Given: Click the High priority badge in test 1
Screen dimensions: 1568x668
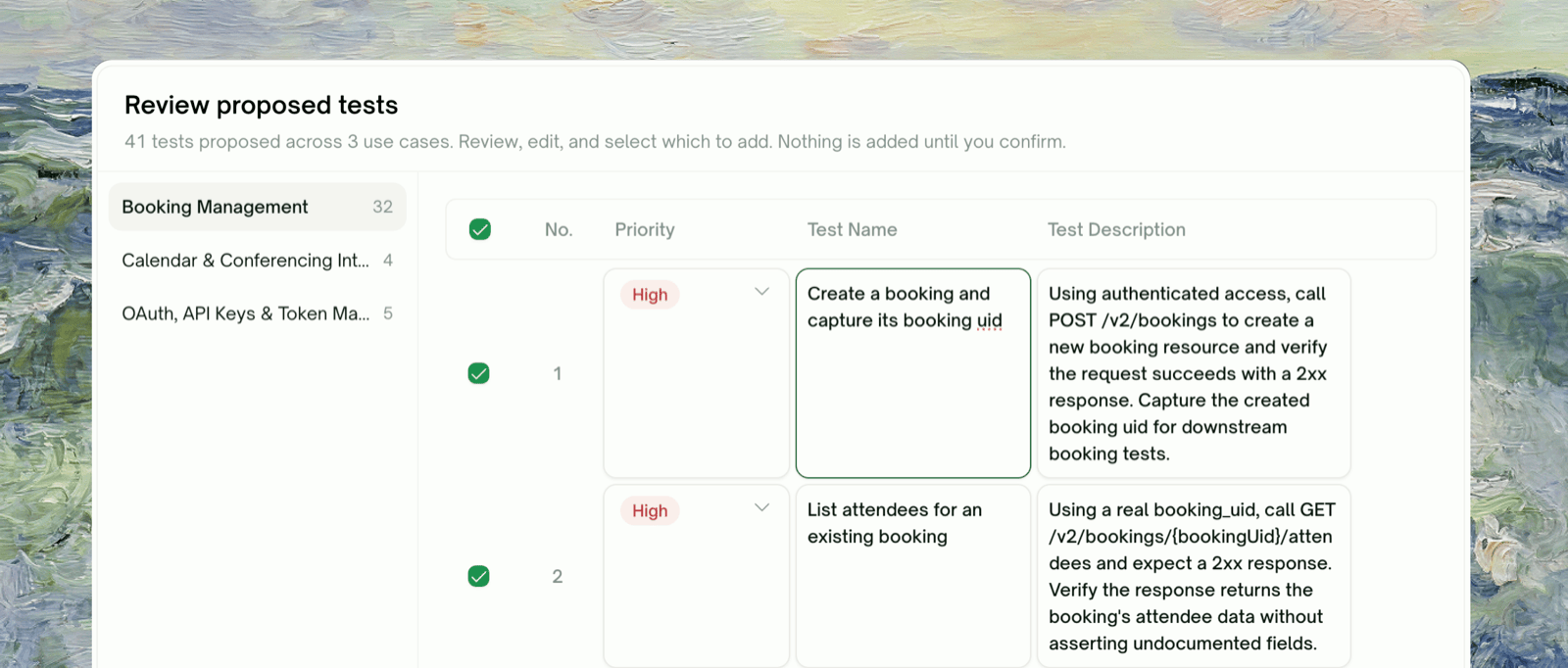Looking at the screenshot, I should 650,295.
